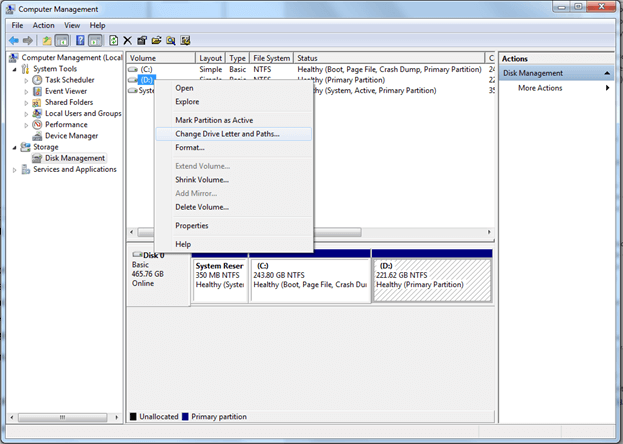Expand the Local Users and Groups node
The image size is (623, 444).
[26, 114]
